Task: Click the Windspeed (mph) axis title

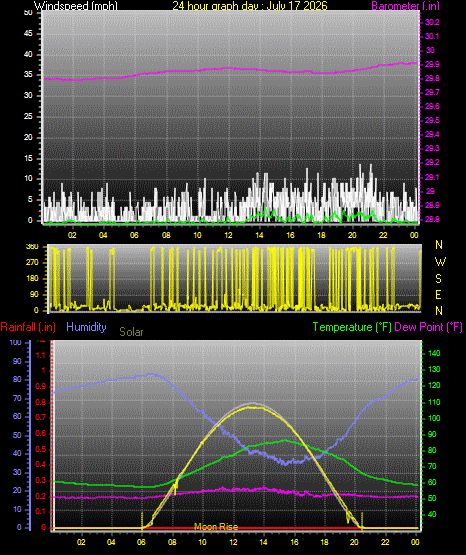Action: click(76, 6)
